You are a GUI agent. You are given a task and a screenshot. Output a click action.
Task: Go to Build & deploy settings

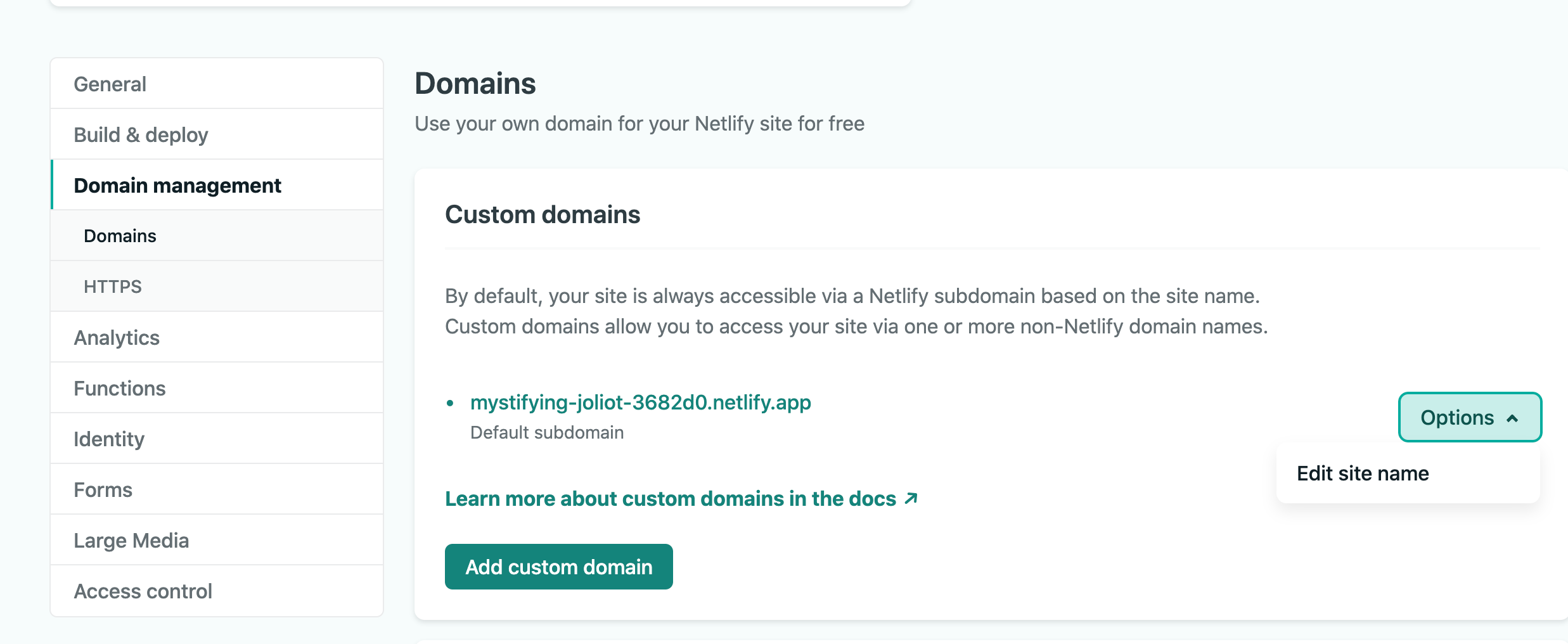(141, 135)
